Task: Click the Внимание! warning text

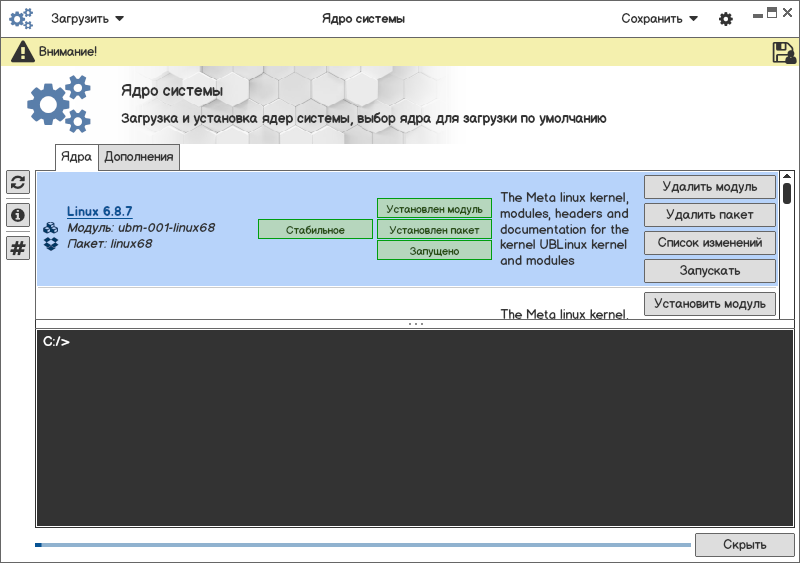Action: coord(68,52)
